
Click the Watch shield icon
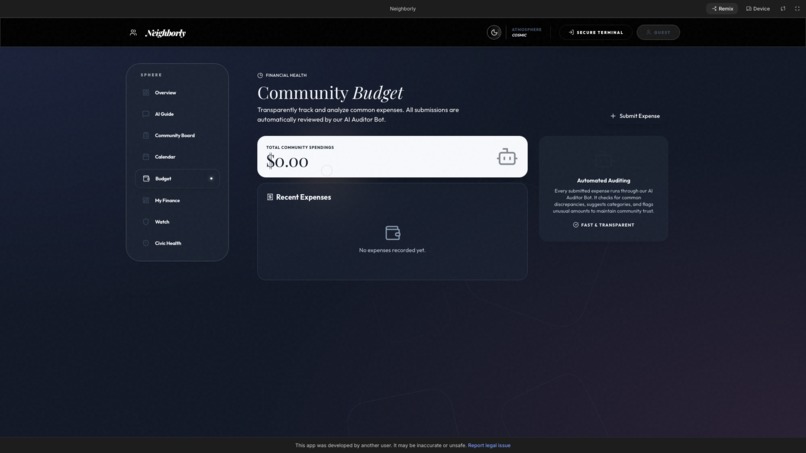point(146,222)
